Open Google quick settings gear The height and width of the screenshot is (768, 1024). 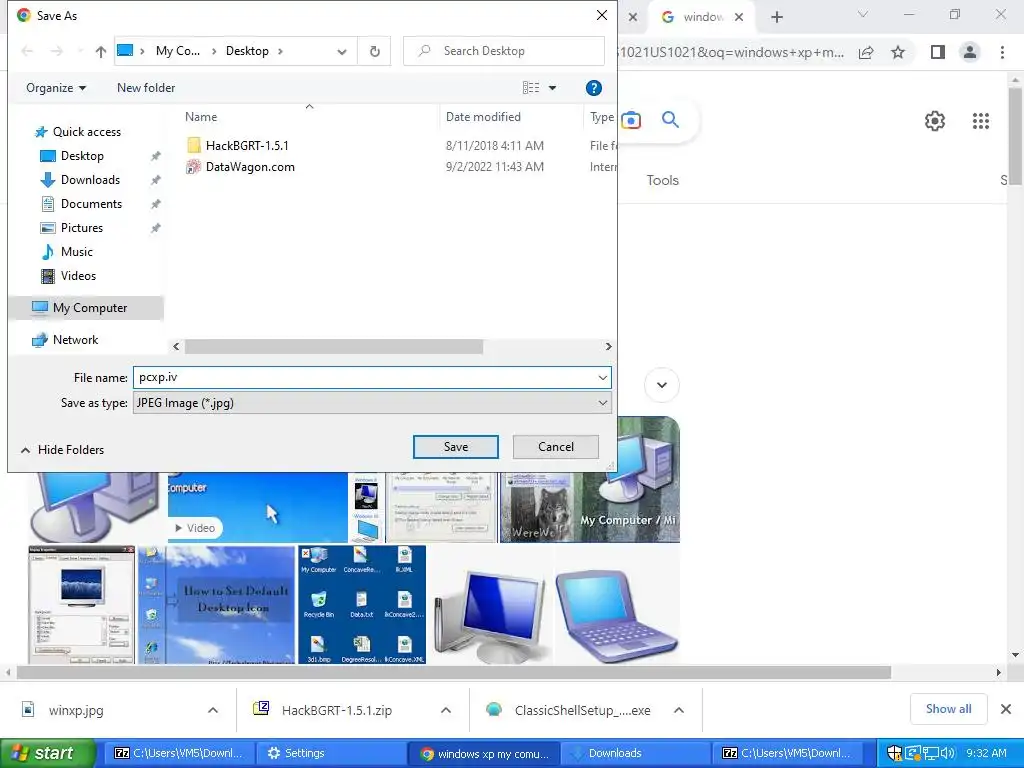[x=935, y=121]
